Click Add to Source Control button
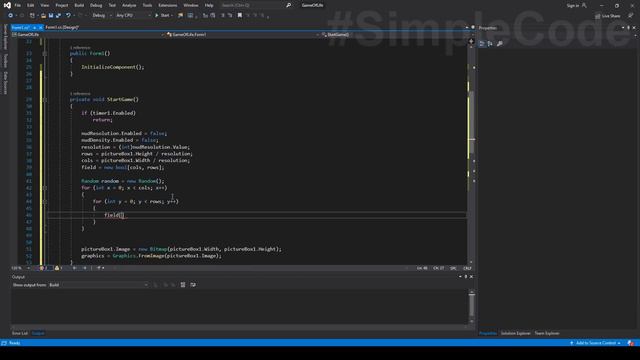This screenshot has height=360, width=640. point(596,343)
